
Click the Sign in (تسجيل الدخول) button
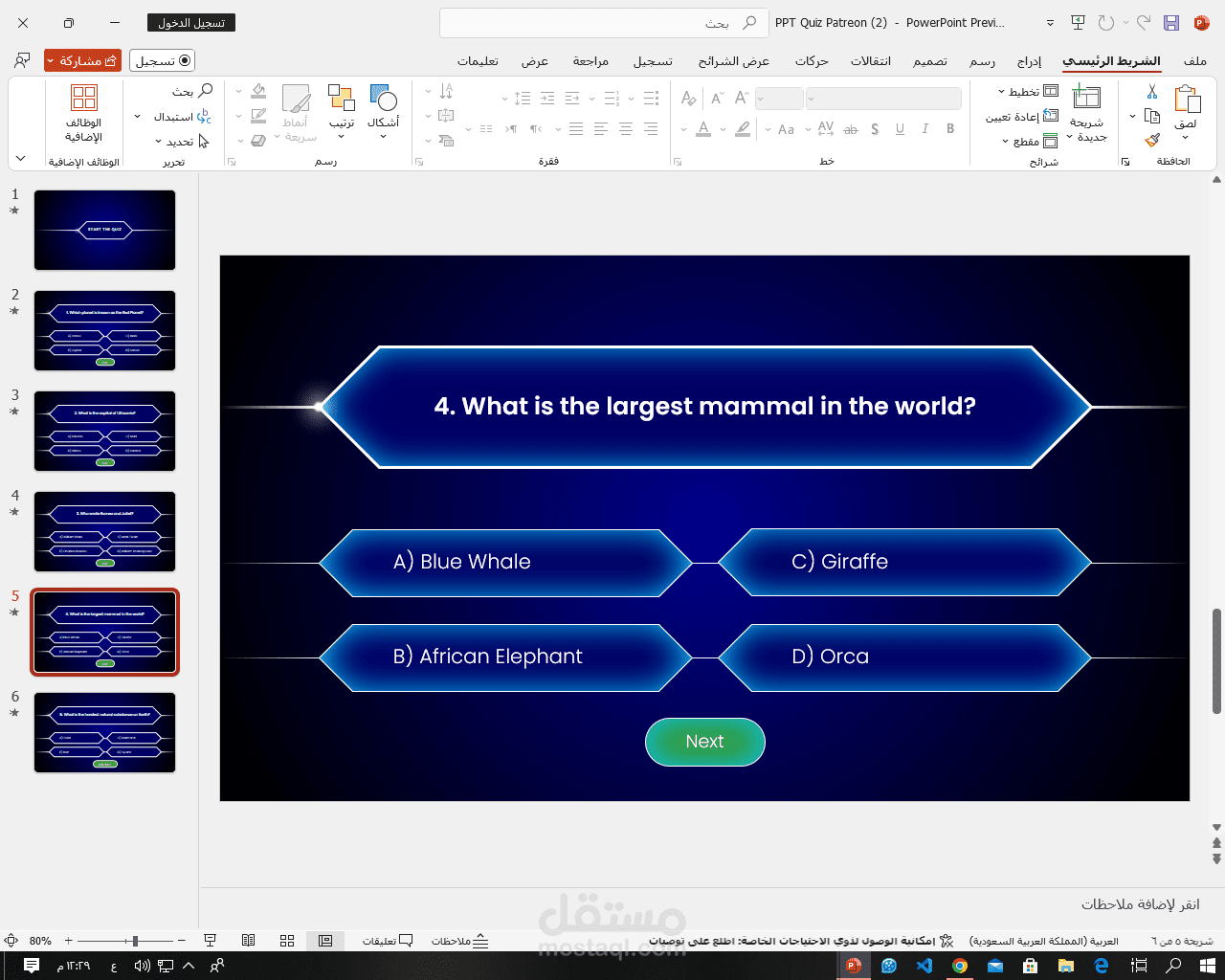point(191,23)
